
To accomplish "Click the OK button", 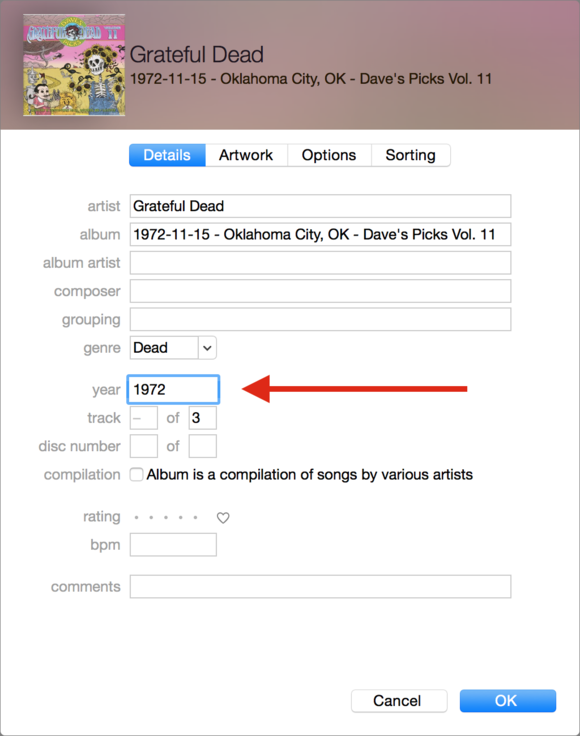I will click(x=508, y=700).
